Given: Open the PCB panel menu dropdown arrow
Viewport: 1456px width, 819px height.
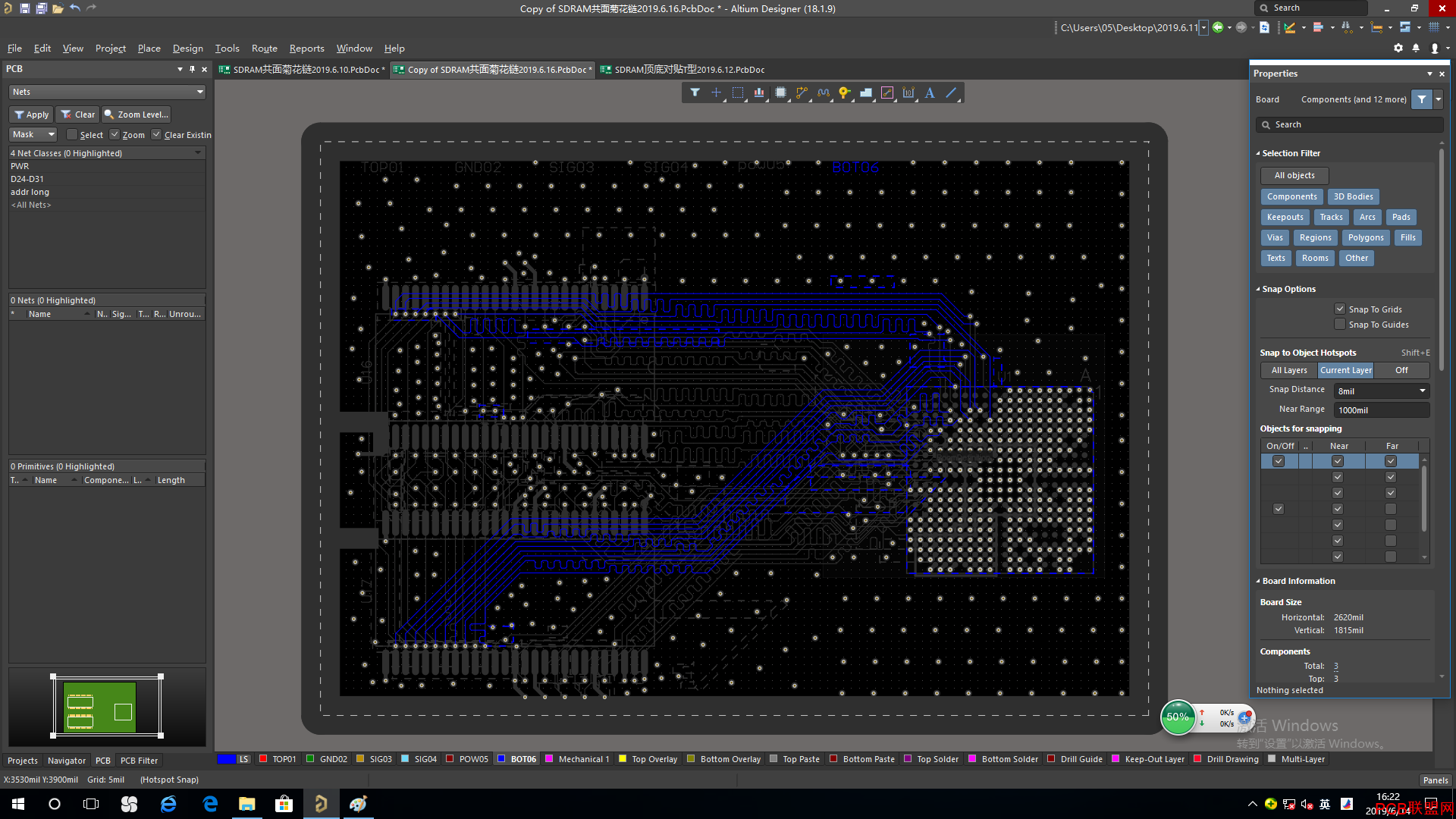Looking at the screenshot, I should tap(180, 69).
